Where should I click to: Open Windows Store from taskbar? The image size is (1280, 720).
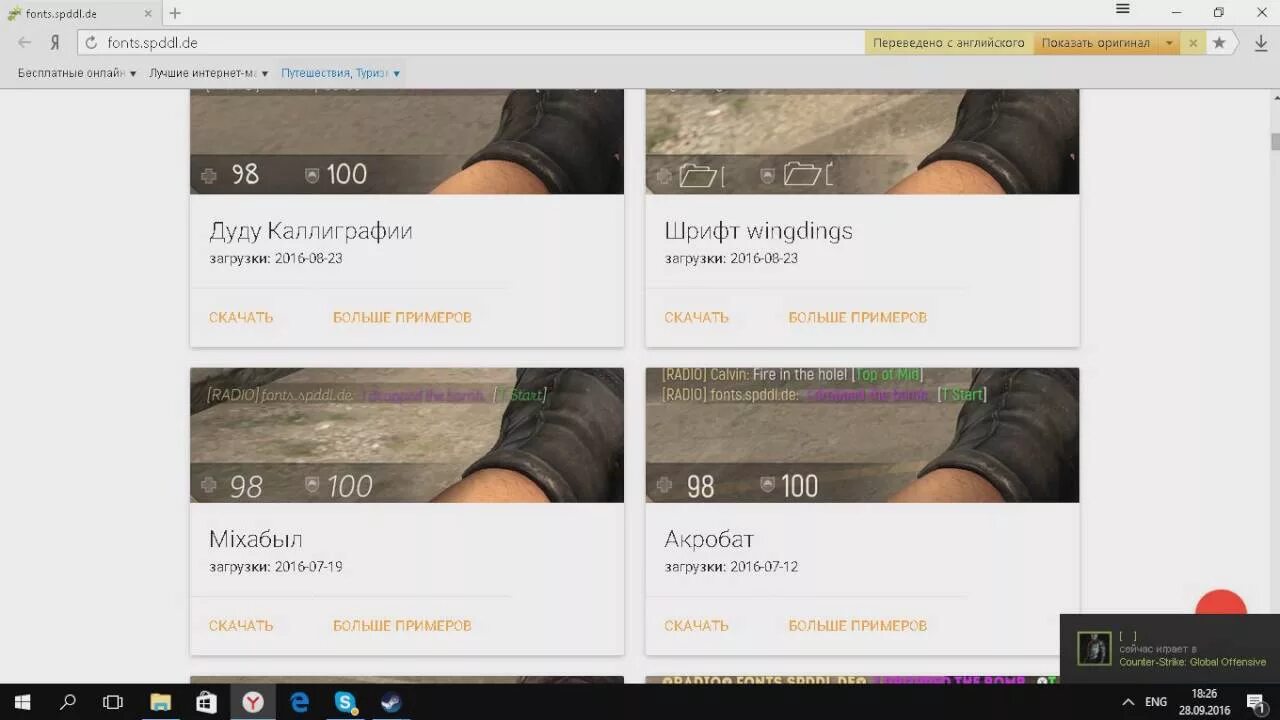click(206, 702)
